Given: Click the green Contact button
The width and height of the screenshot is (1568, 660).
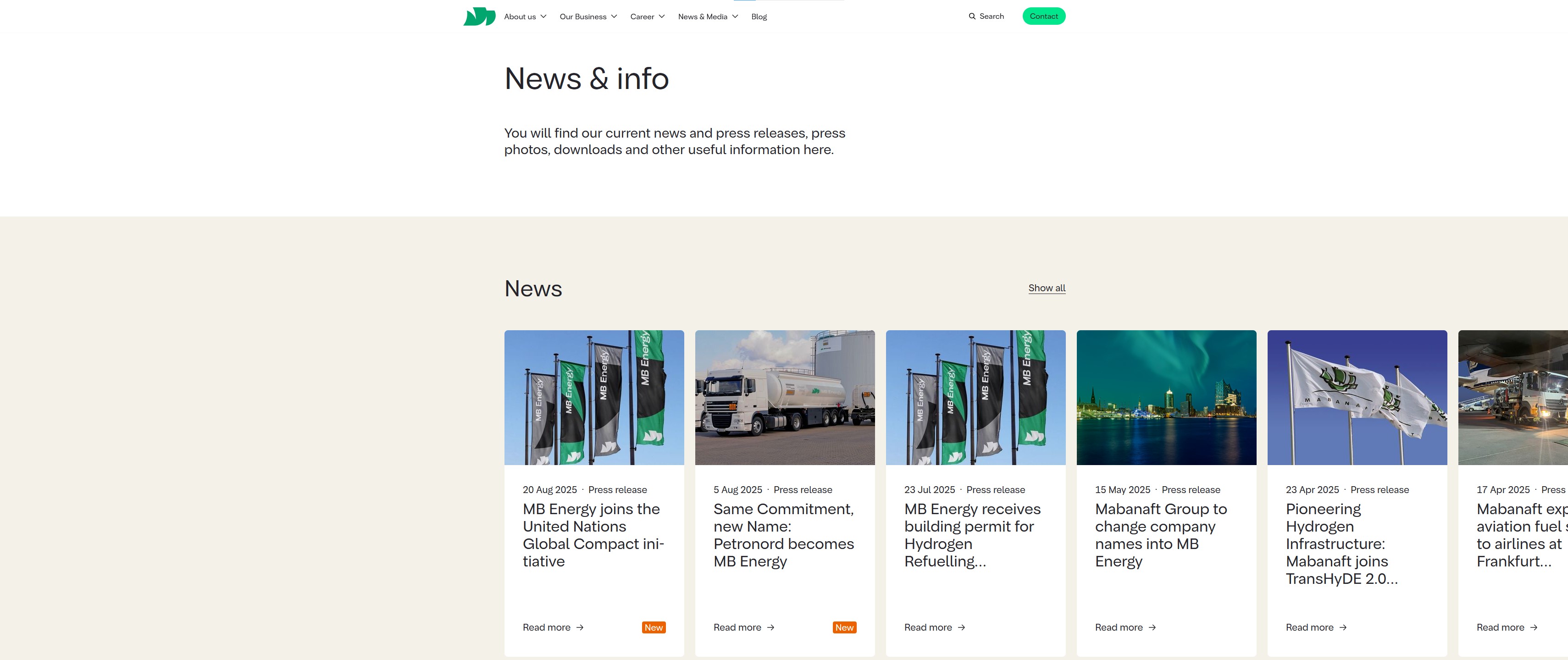Looking at the screenshot, I should [1043, 17].
